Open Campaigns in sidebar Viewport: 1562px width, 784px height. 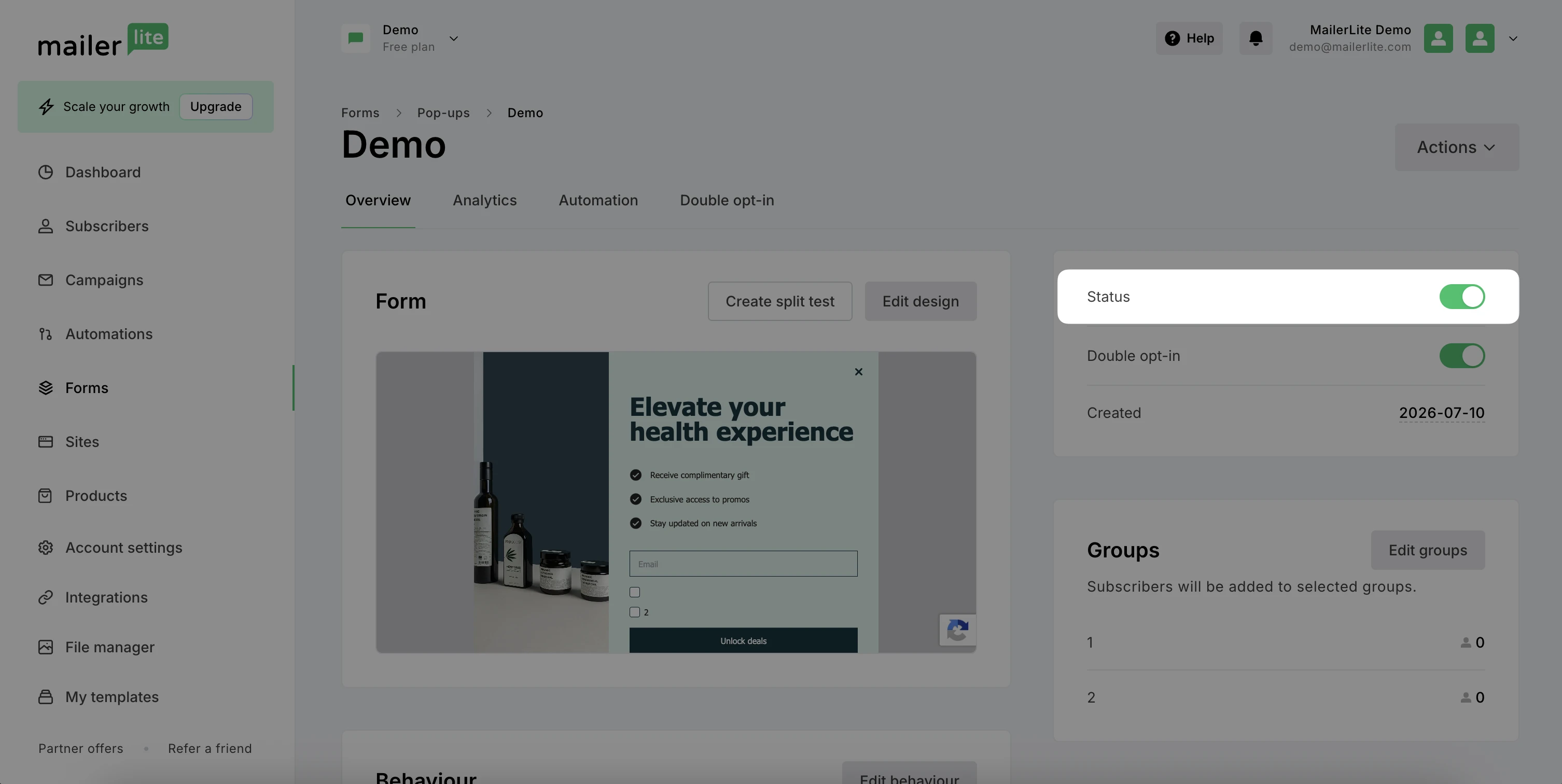tap(104, 280)
